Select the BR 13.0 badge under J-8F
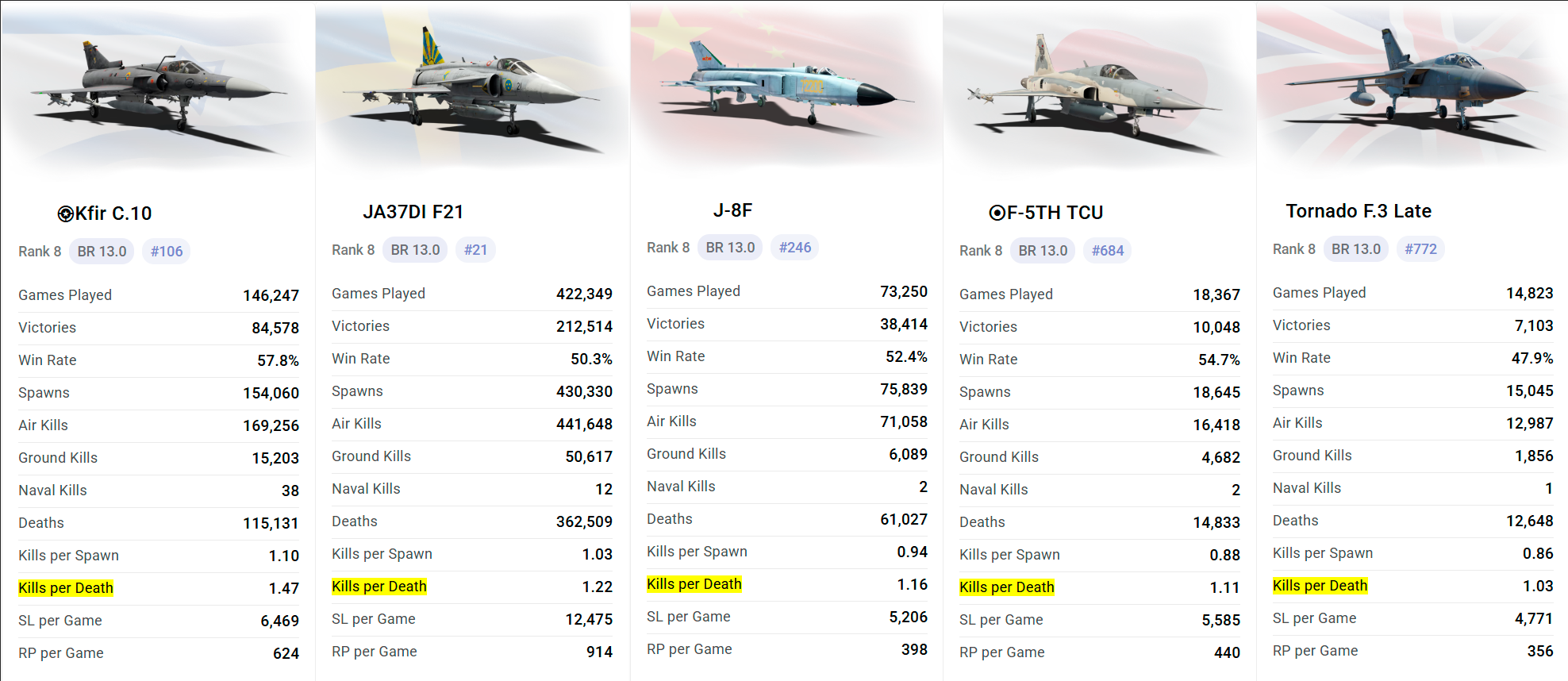Viewport: 1568px width, 681px height. pyautogui.click(x=730, y=248)
